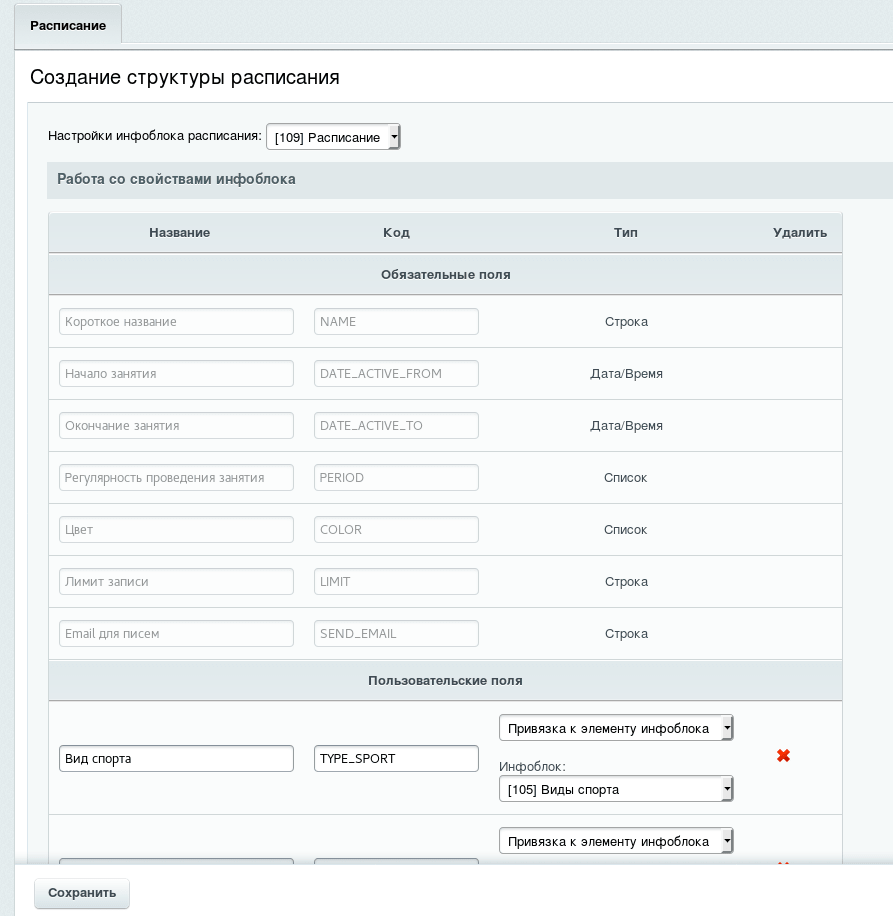Image resolution: width=893 pixels, height=916 pixels.
Task: Save with the Сохранить button
Action: (x=82, y=893)
